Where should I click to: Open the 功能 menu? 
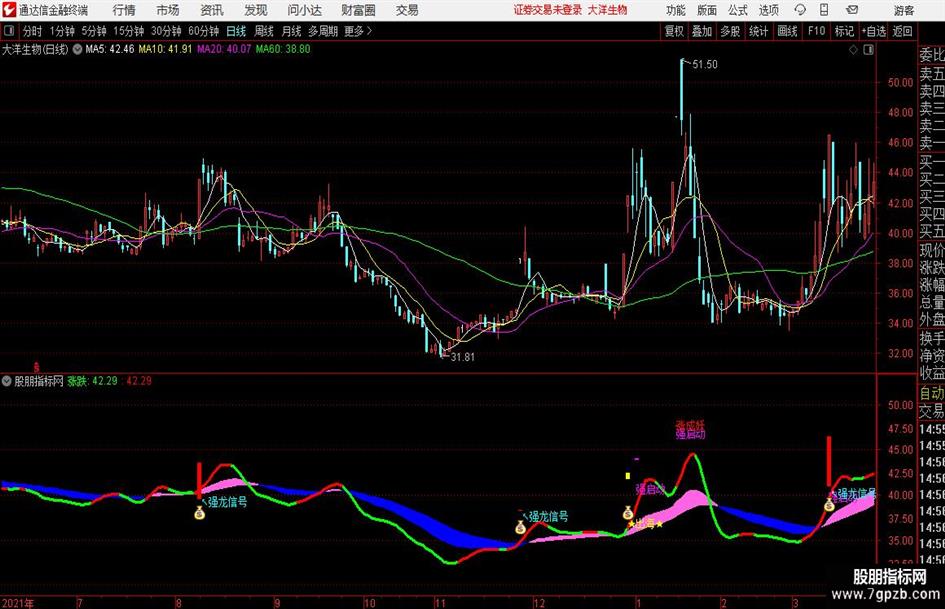click(x=676, y=10)
